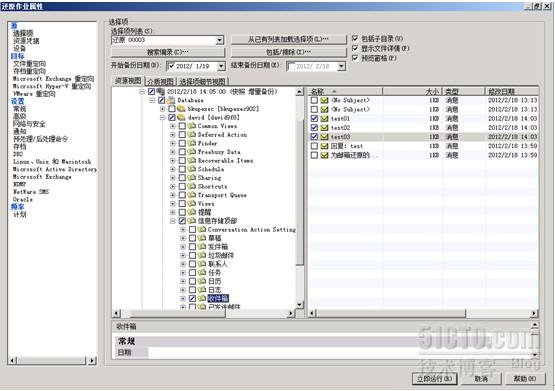
Task: Expand the 日历 folder node
Action: [183, 281]
